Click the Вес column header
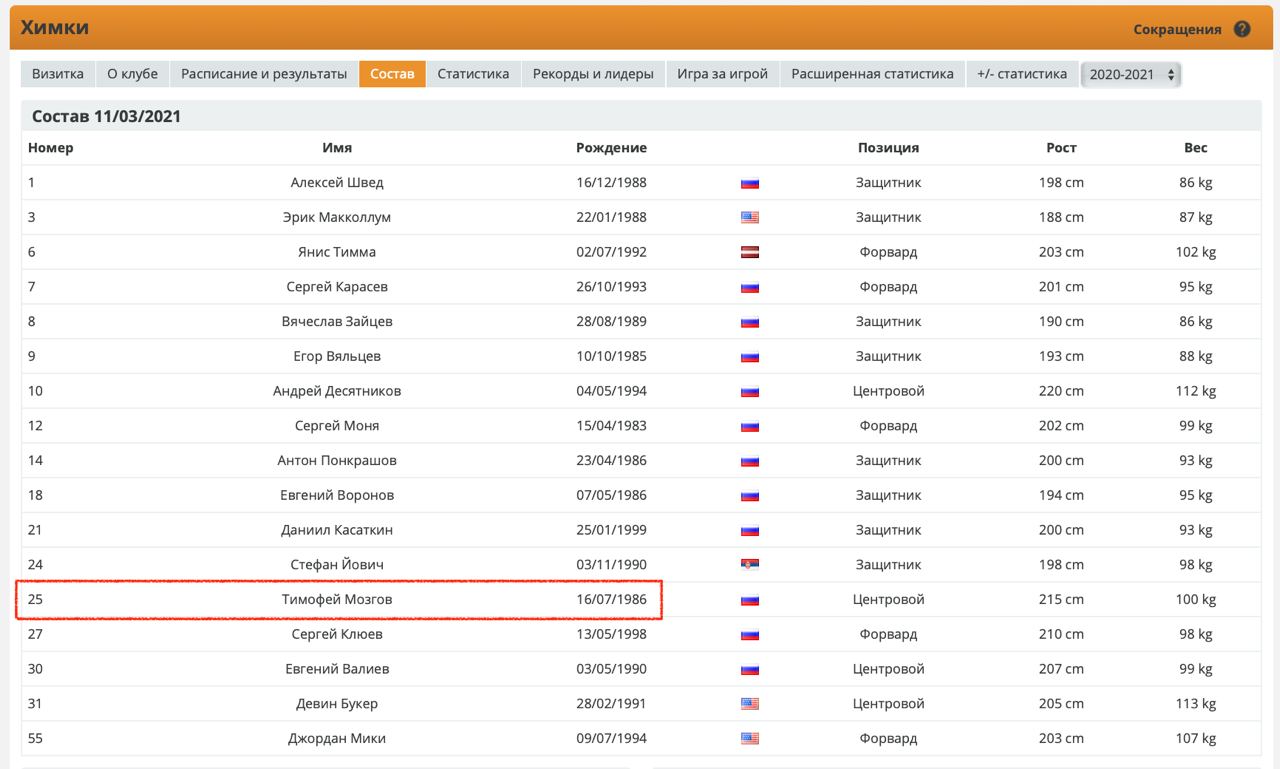The image size is (1280, 769). tap(1196, 148)
